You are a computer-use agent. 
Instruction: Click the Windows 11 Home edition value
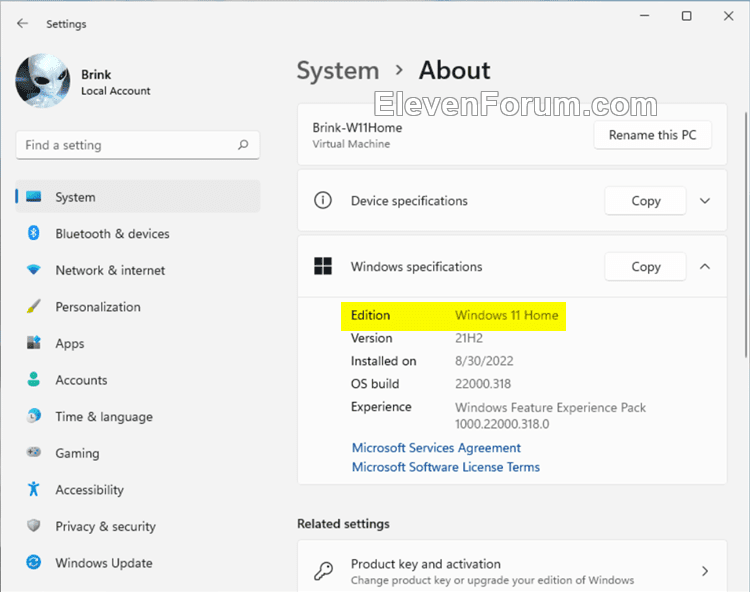pos(507,315)
